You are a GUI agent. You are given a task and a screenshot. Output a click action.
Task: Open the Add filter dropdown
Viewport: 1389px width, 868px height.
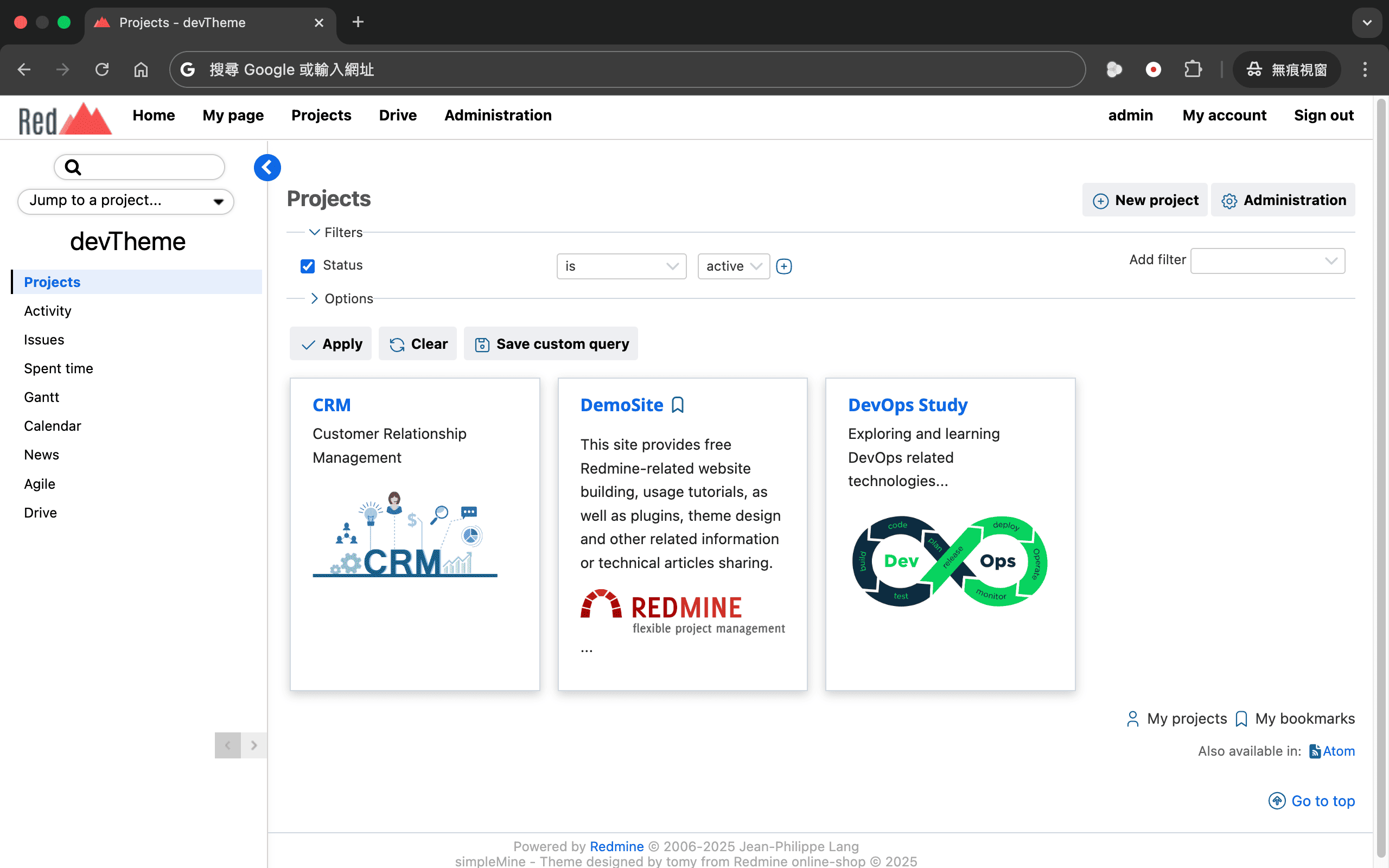tap(1267, 260)
